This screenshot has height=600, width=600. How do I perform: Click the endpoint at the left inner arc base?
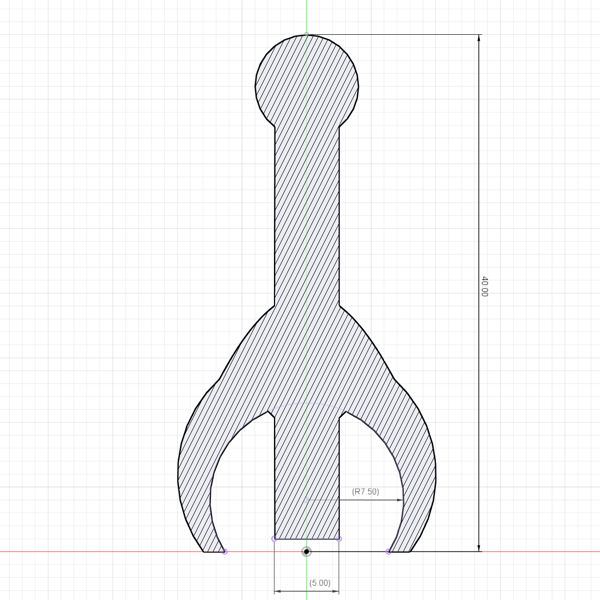[225, 551]
